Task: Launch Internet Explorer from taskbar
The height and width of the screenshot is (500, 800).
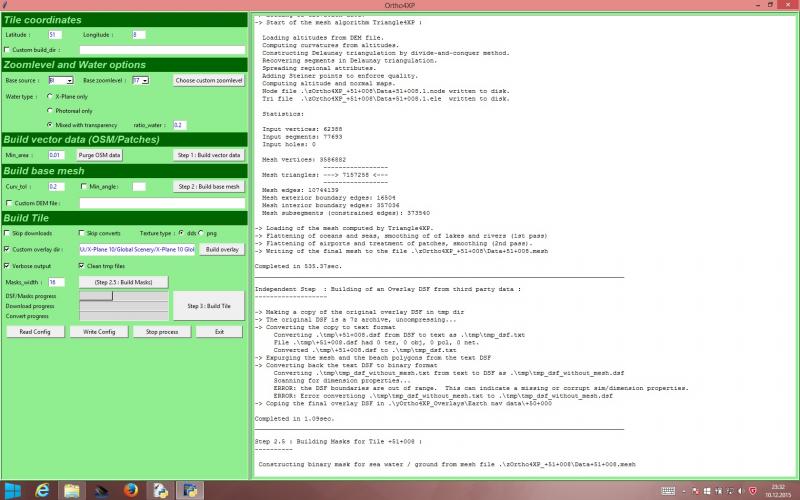Action: pyautogui.click(x=43, y=491)
